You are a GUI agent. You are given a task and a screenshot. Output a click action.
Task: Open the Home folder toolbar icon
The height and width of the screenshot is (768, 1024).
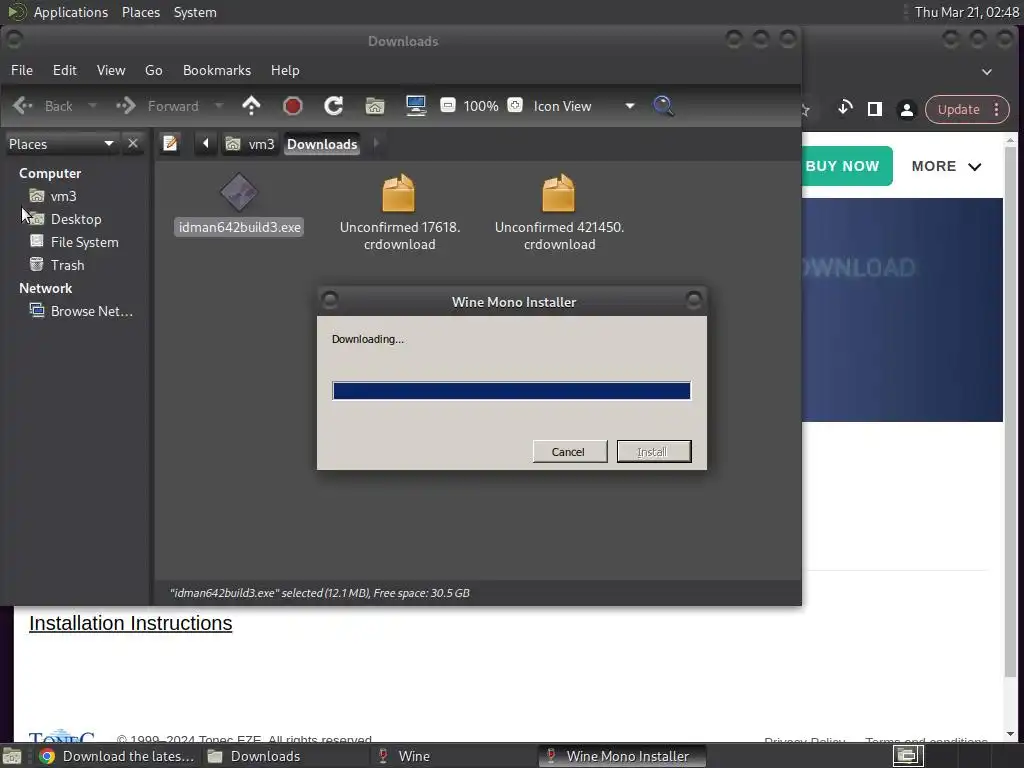click(375, 106)
